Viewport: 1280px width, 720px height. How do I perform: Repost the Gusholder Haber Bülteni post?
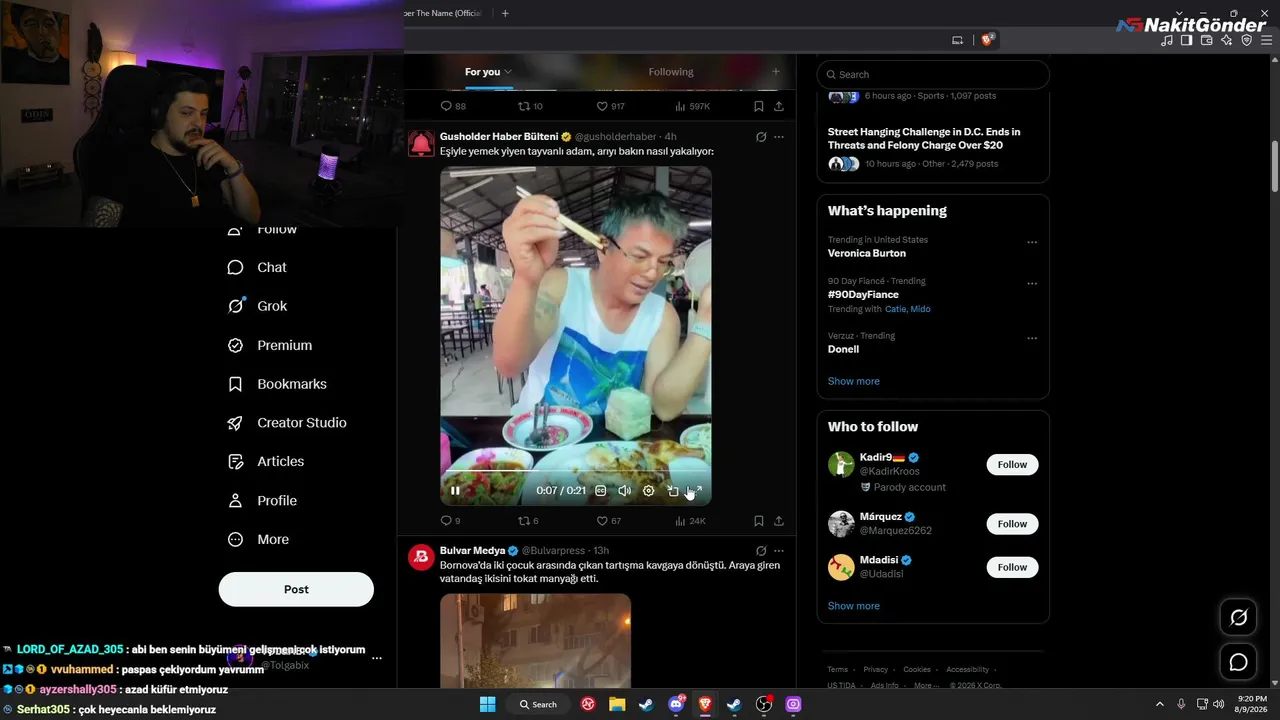click(x=523, y=521)
